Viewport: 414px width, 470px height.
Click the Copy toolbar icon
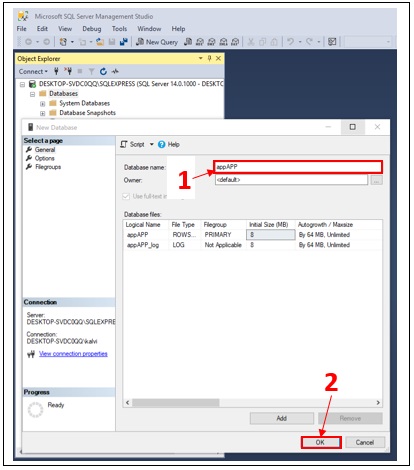pyautogui.click(x=263, y=42)
